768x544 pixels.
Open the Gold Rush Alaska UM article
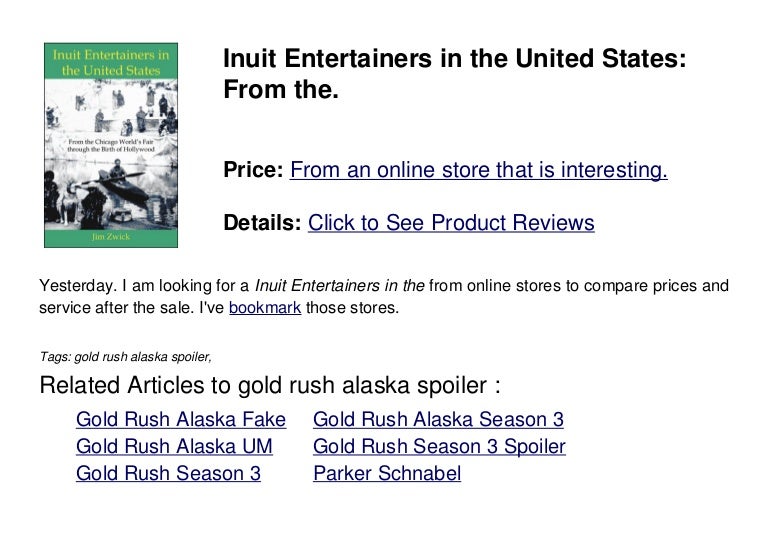174,446
